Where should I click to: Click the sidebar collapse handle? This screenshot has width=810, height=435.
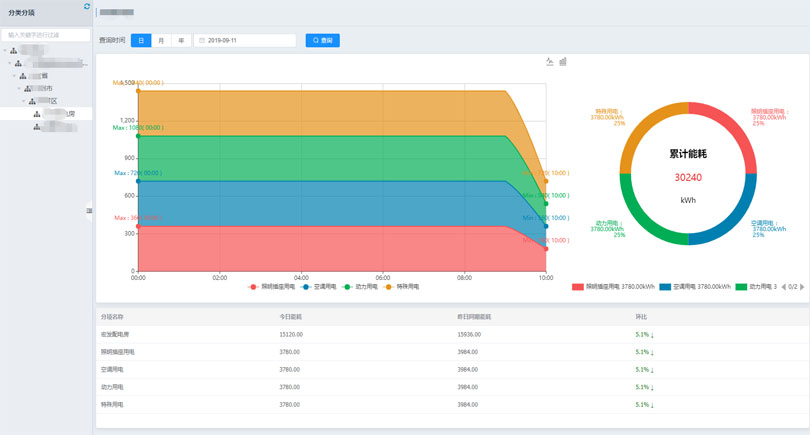coord(89,210)
